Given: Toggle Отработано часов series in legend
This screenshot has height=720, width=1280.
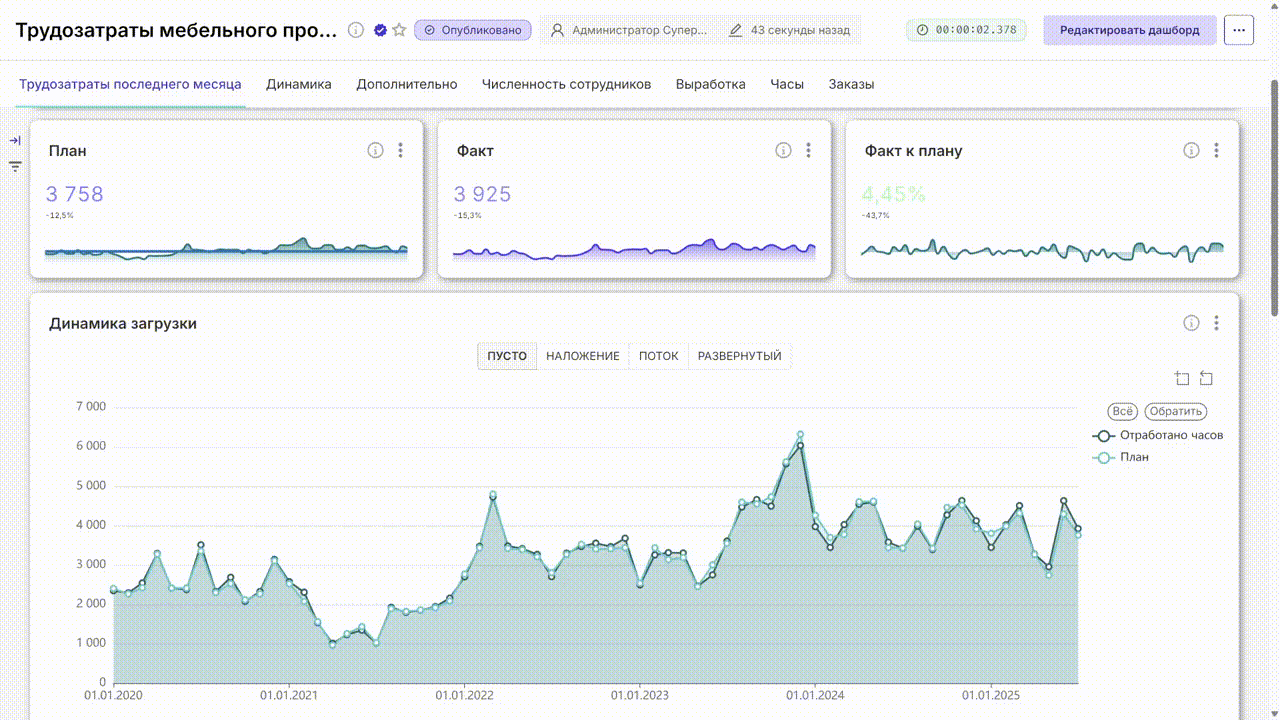Looking at the screenshot, I should point(1158,436).
